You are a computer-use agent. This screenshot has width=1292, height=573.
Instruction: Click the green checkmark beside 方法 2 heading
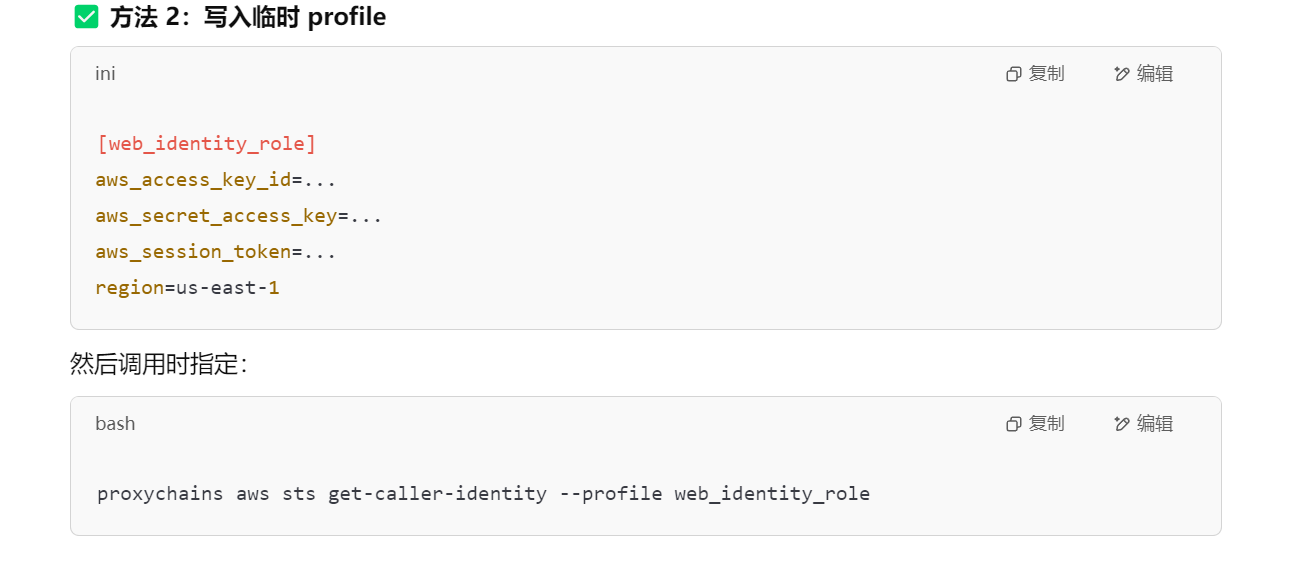[87, 17]
